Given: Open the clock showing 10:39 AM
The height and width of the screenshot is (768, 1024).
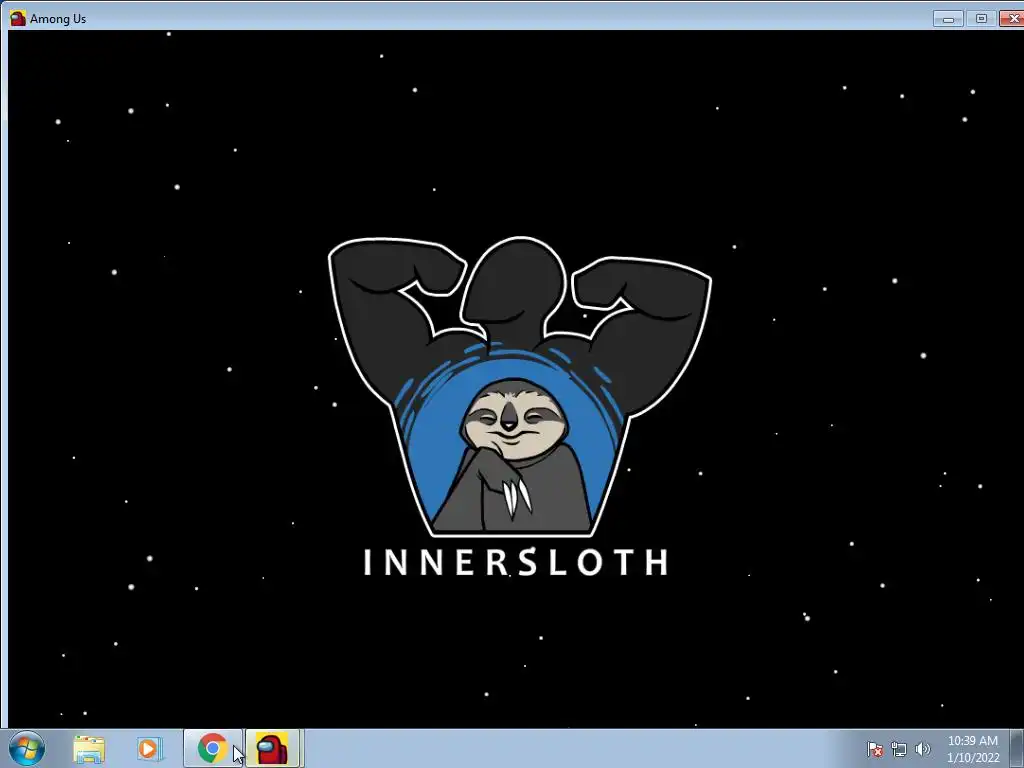Looking at the screenshot, I should [972, 749].
